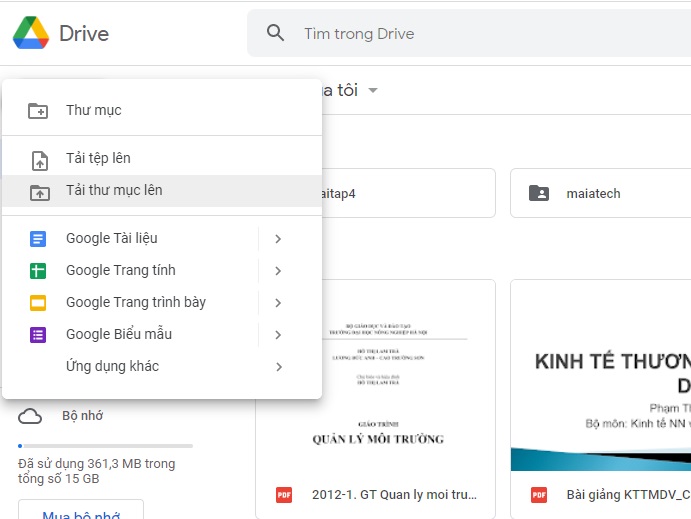
Task: Click the search magnifier icon
Action: click(x=275, y=33)
